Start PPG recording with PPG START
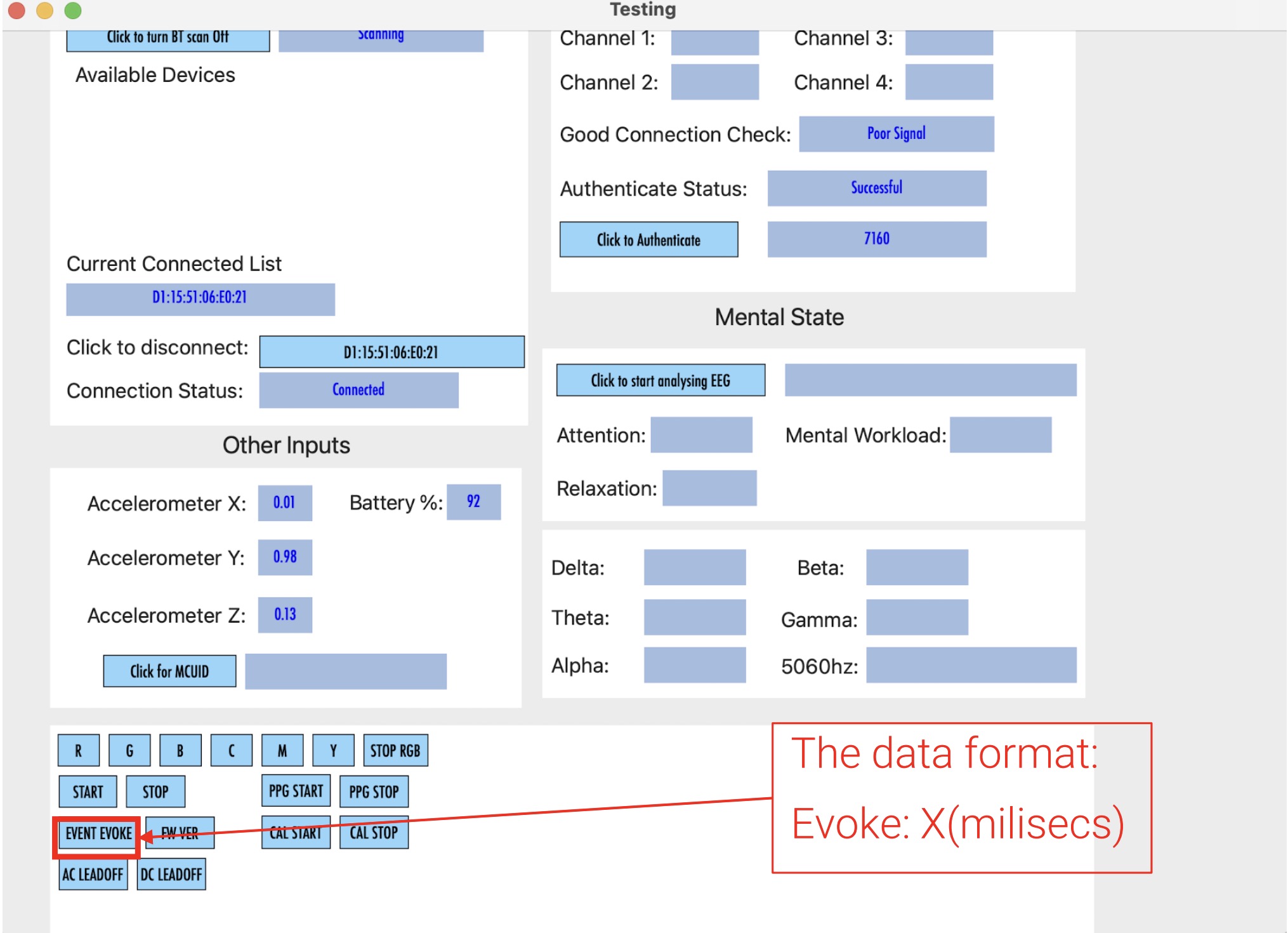 (x=296, y=791)
